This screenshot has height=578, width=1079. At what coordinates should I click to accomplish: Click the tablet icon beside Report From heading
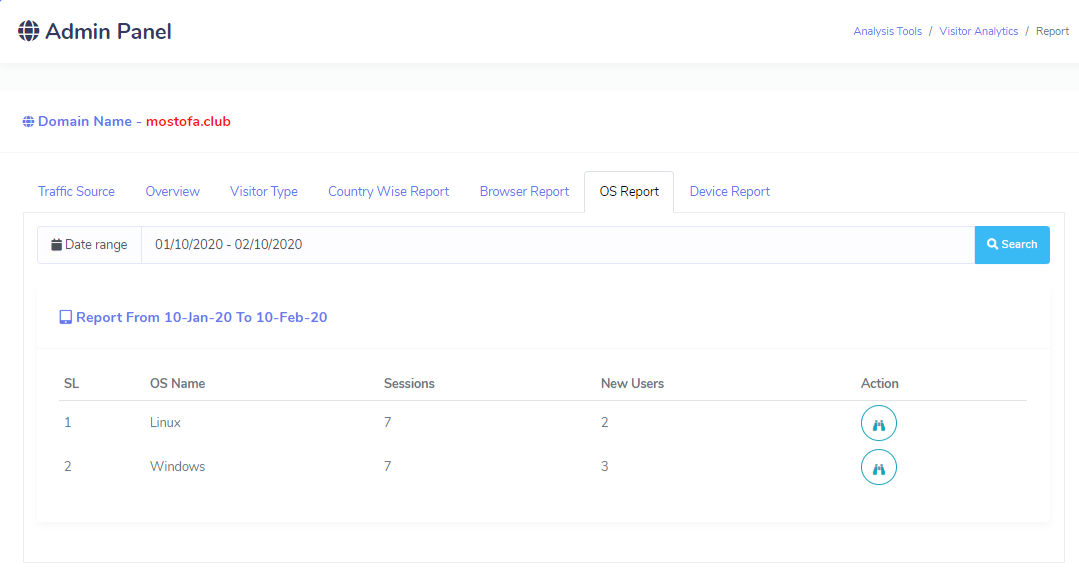pyautogui.click(x=66, y=318)
